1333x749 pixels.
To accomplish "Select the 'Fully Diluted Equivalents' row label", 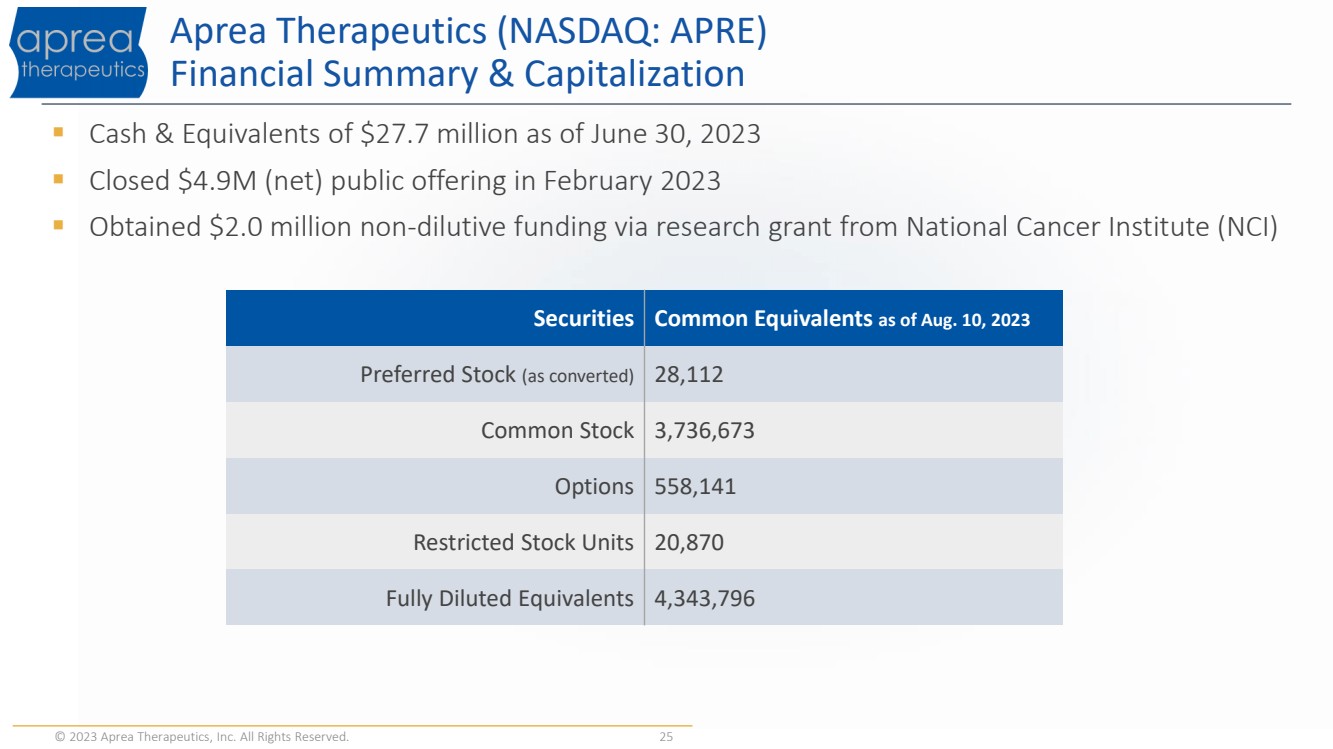I will 510,599.
